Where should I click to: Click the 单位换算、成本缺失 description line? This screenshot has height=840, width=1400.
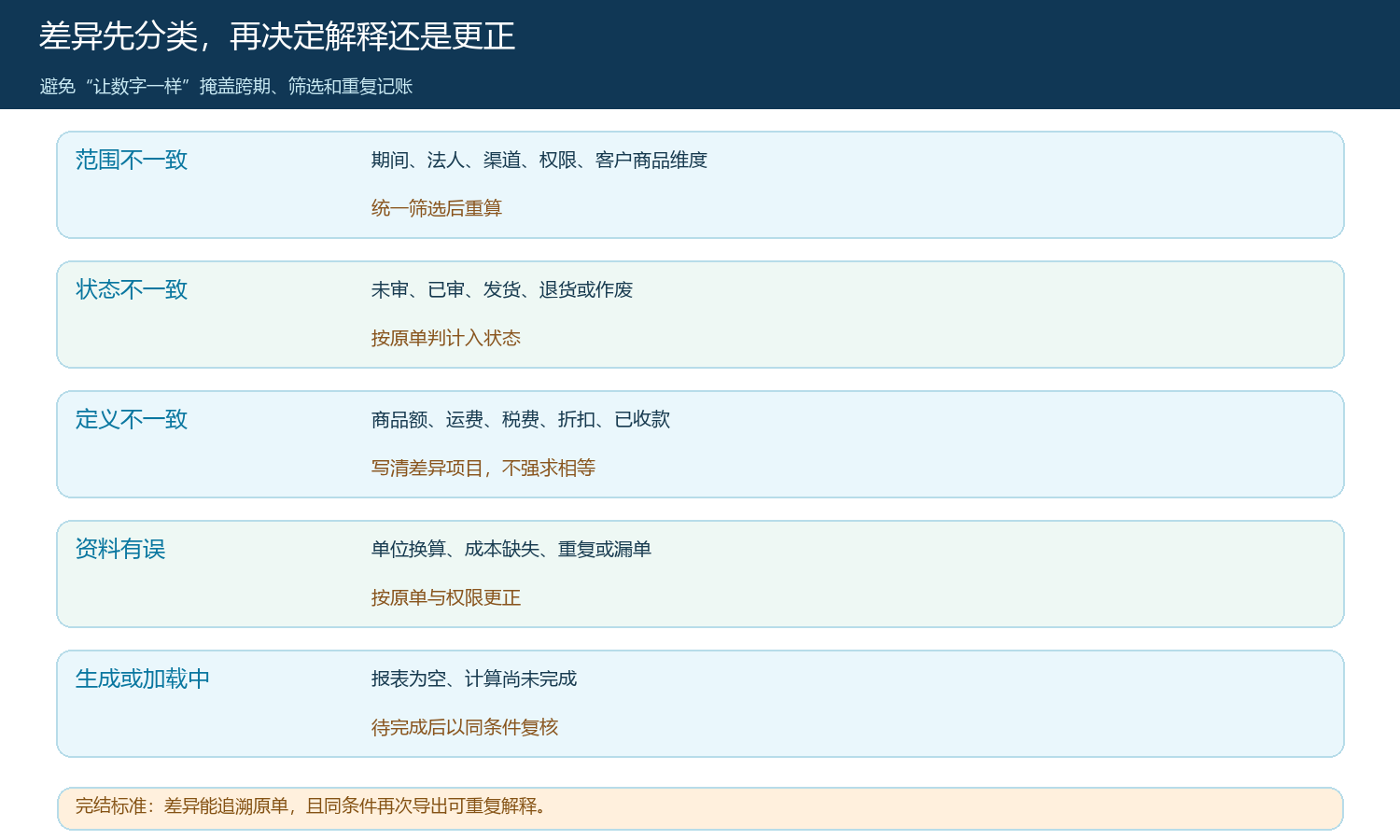click(511, 550)
